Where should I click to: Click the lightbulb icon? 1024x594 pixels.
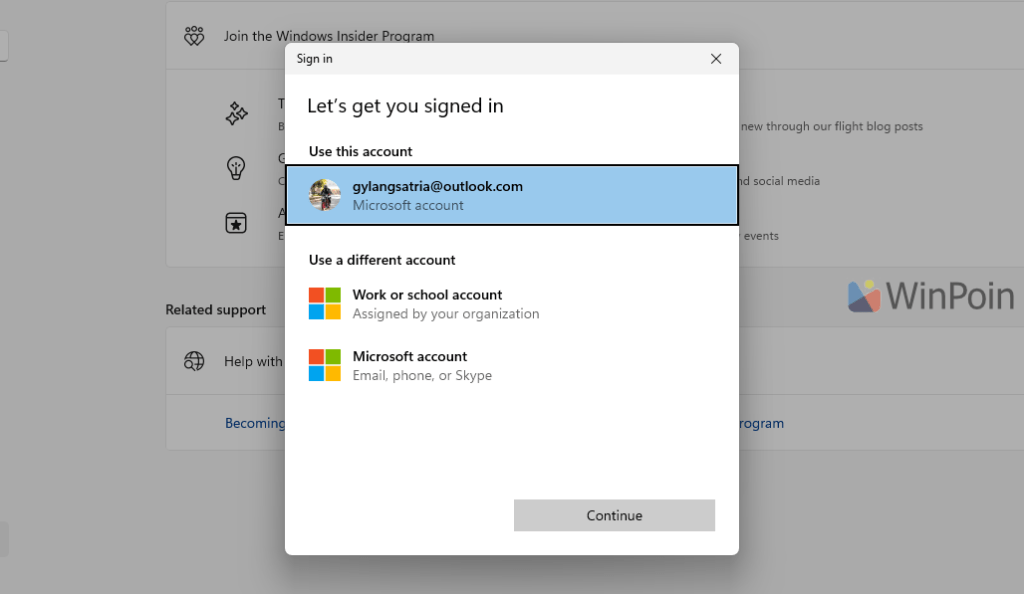pos(236,168)
